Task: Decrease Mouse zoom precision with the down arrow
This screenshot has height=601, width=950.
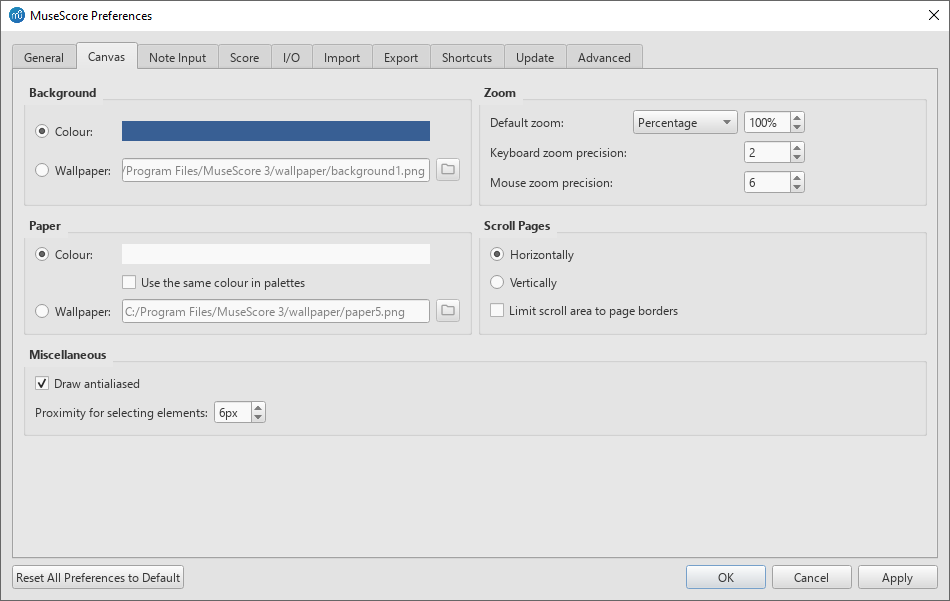Action: (x=796, y=187)
